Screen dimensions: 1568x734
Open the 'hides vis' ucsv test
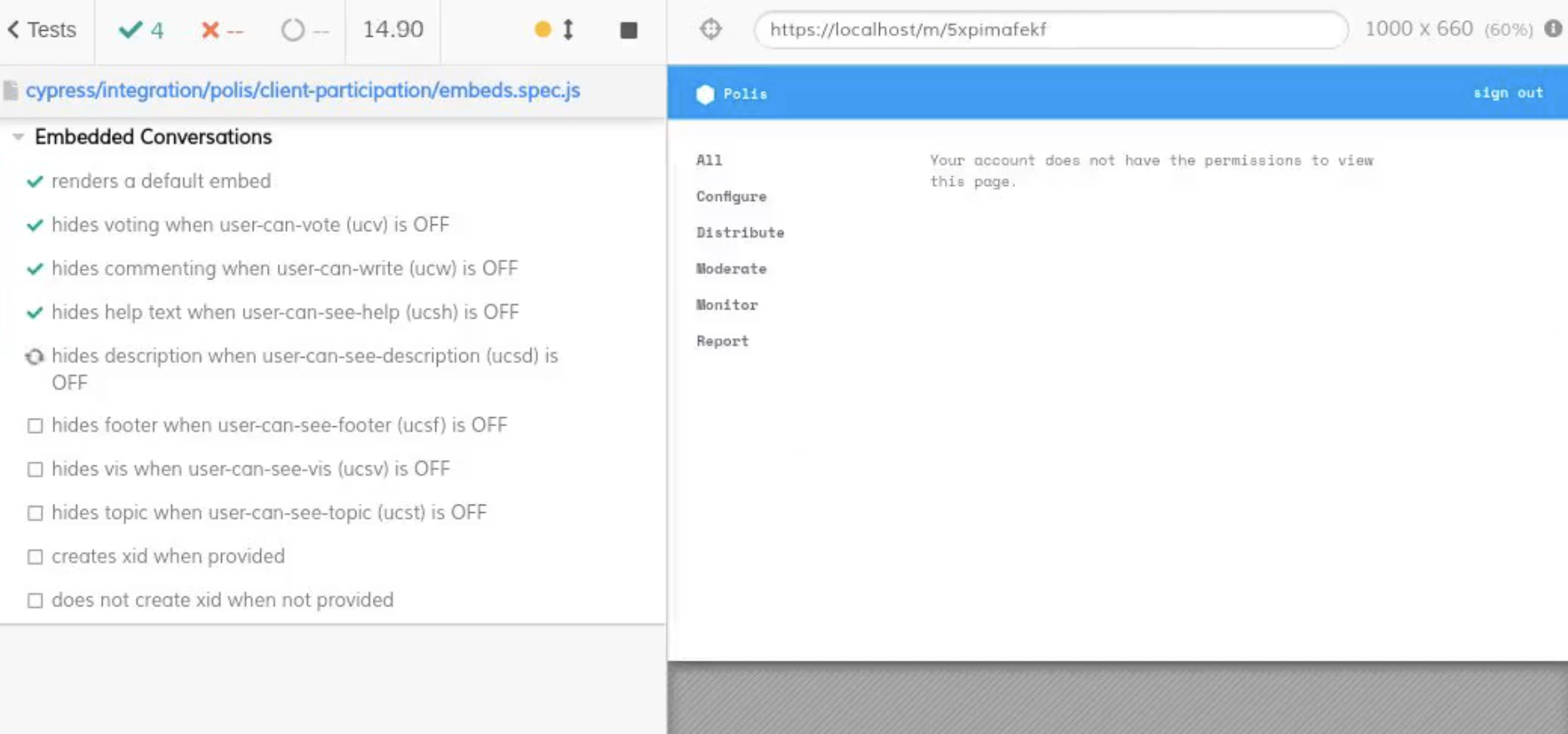[x=250, y=469]
